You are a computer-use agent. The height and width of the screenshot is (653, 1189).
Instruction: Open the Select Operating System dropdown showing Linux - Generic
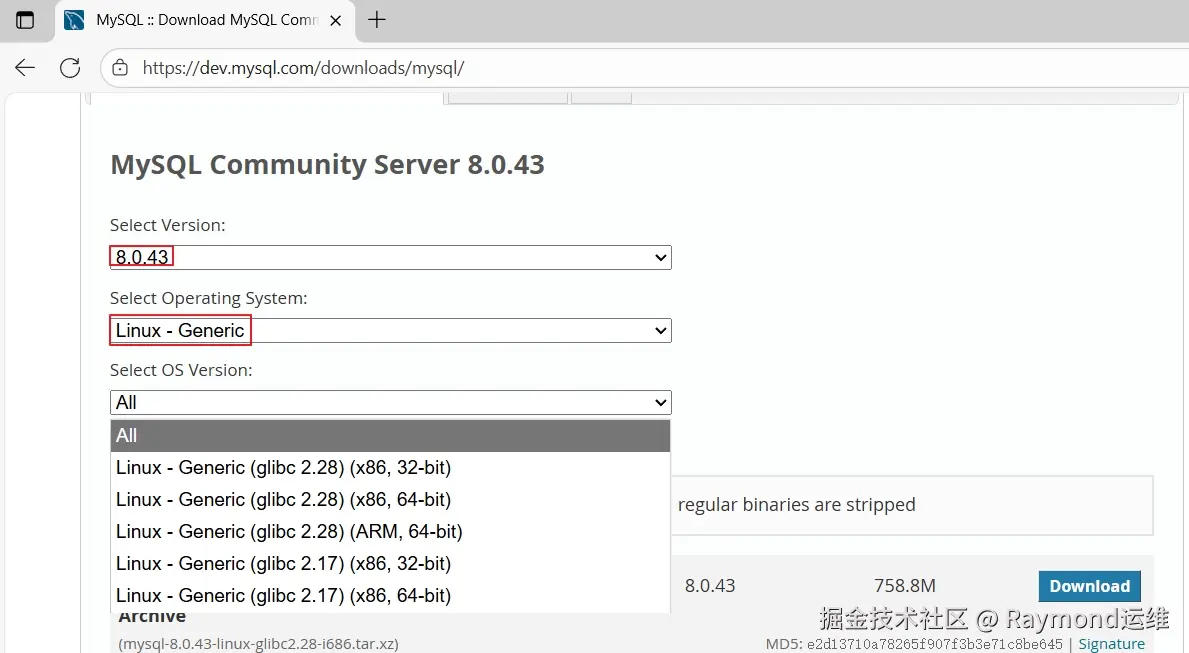click(x=391, y=331)
